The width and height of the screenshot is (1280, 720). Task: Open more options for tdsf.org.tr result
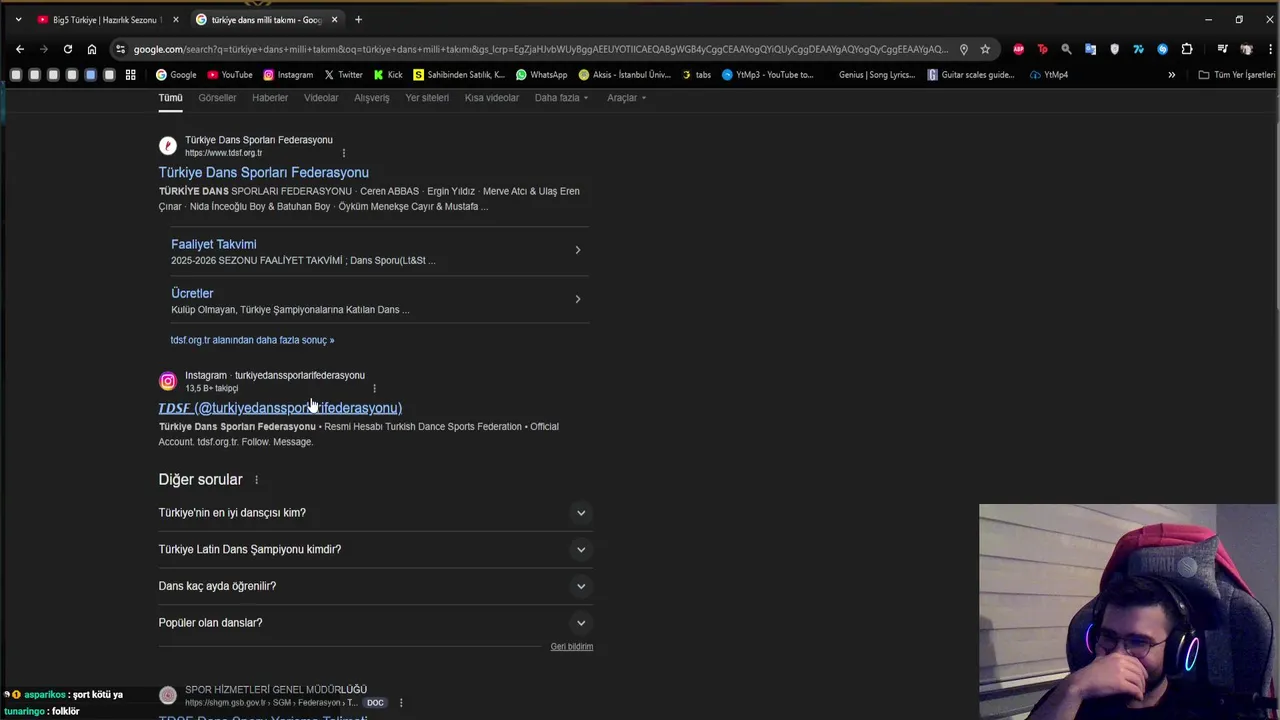click(x=343, y=153)
